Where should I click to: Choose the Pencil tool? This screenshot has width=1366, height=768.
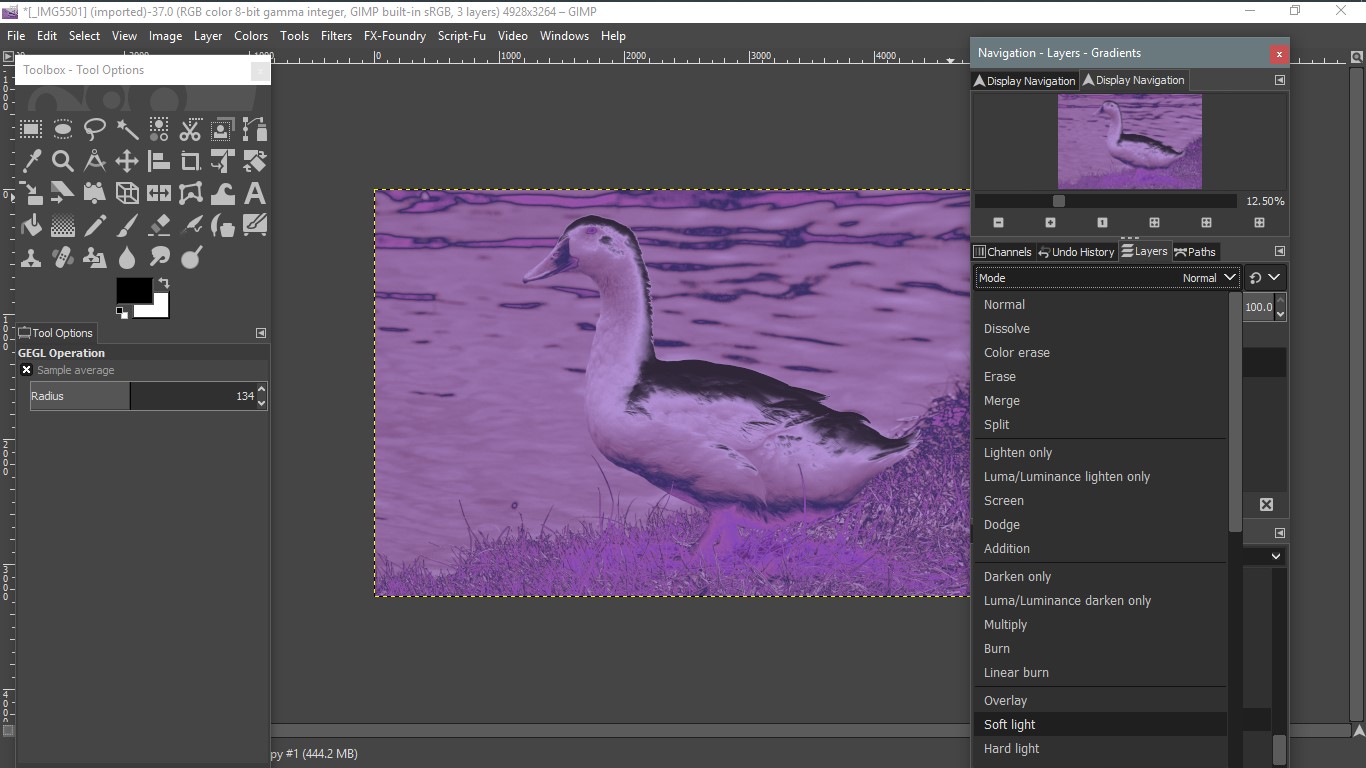(95, 225)
